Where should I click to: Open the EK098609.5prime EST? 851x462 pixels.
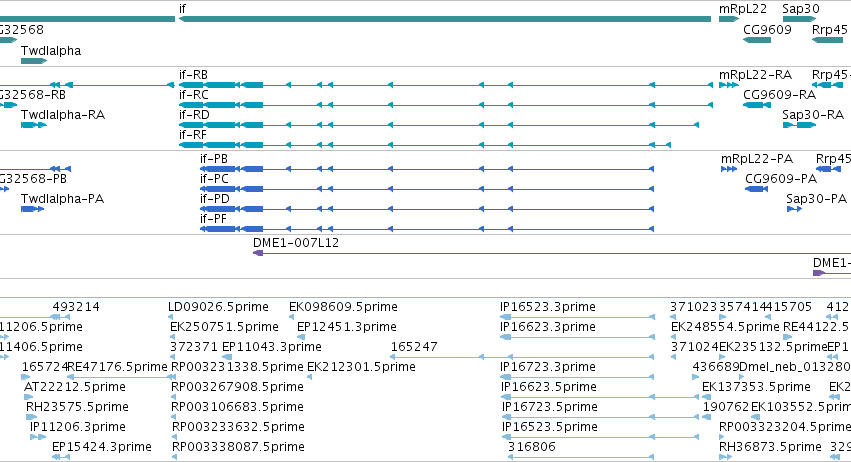coord(291,317)
